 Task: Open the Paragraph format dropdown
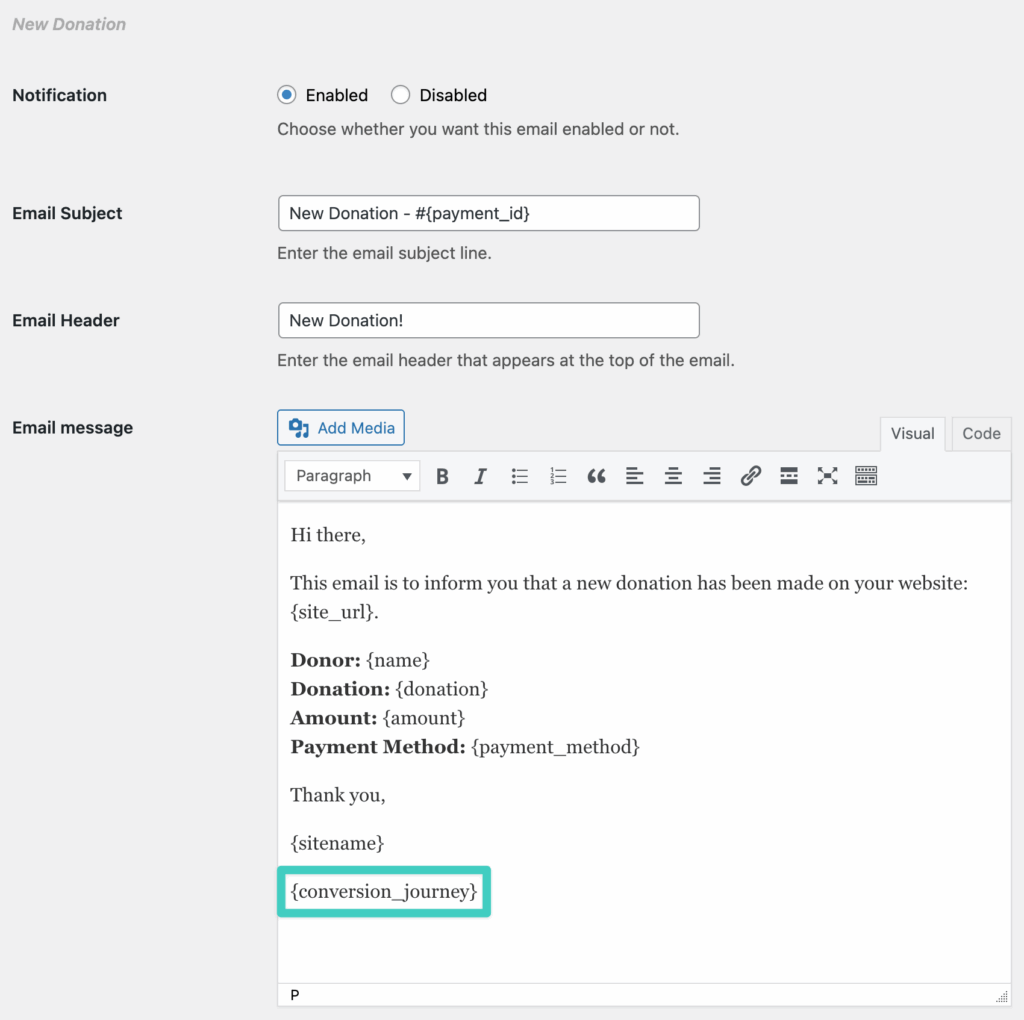click(x=353, y=476)
